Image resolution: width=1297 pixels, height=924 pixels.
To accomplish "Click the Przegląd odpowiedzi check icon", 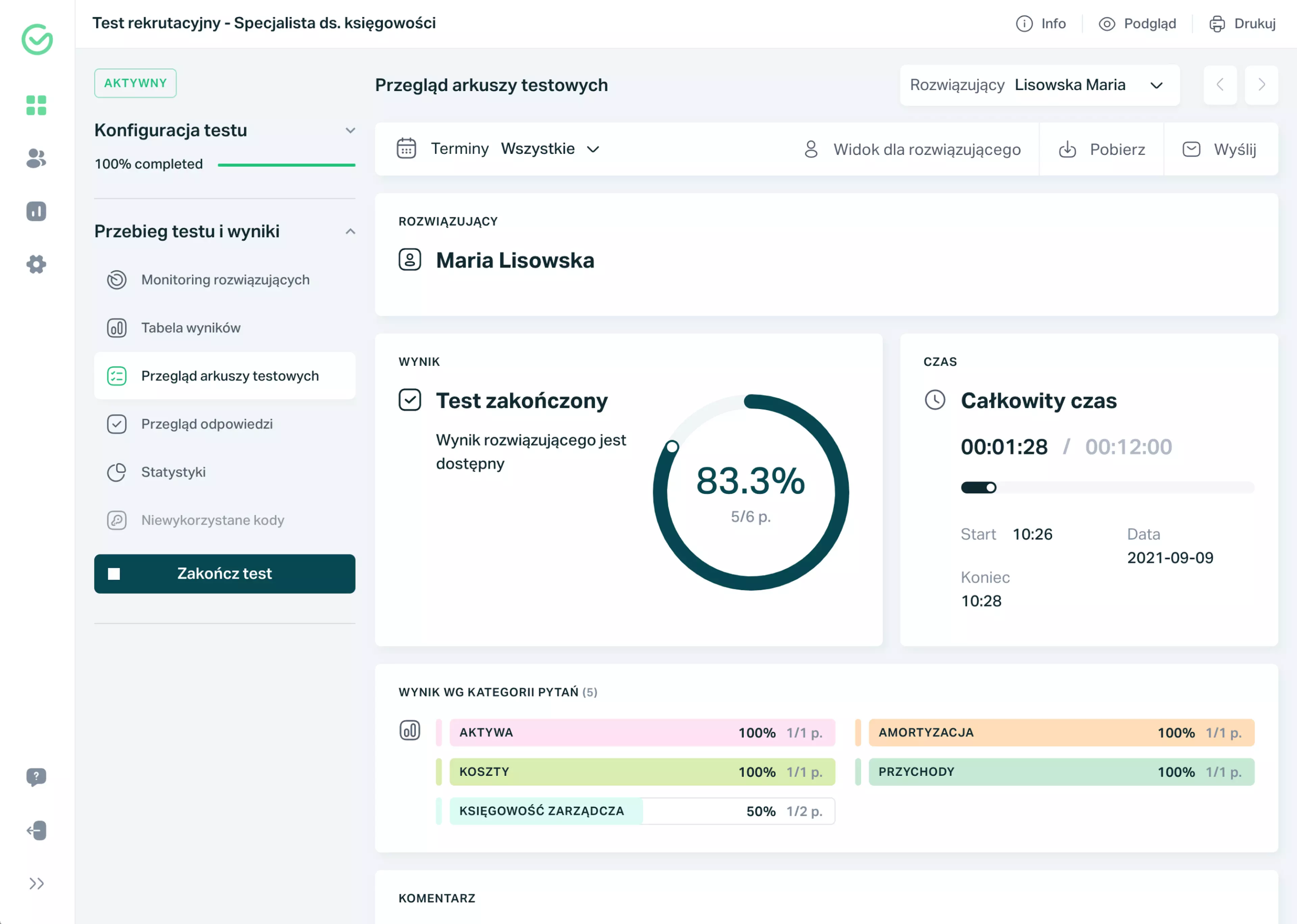I will (x=117, y=424).
